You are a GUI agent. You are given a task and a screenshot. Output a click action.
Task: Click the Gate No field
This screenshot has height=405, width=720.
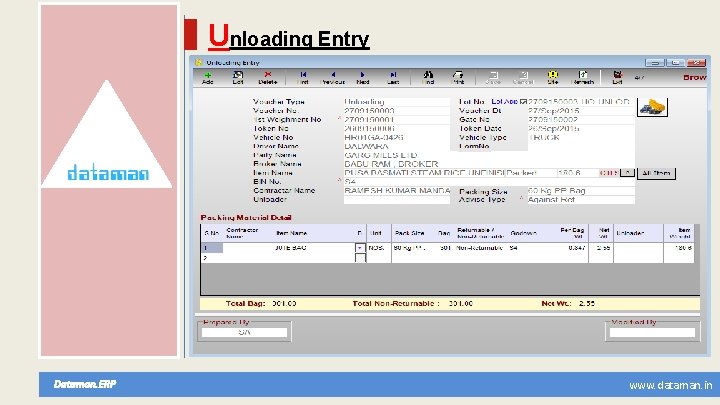click(581, 119)
